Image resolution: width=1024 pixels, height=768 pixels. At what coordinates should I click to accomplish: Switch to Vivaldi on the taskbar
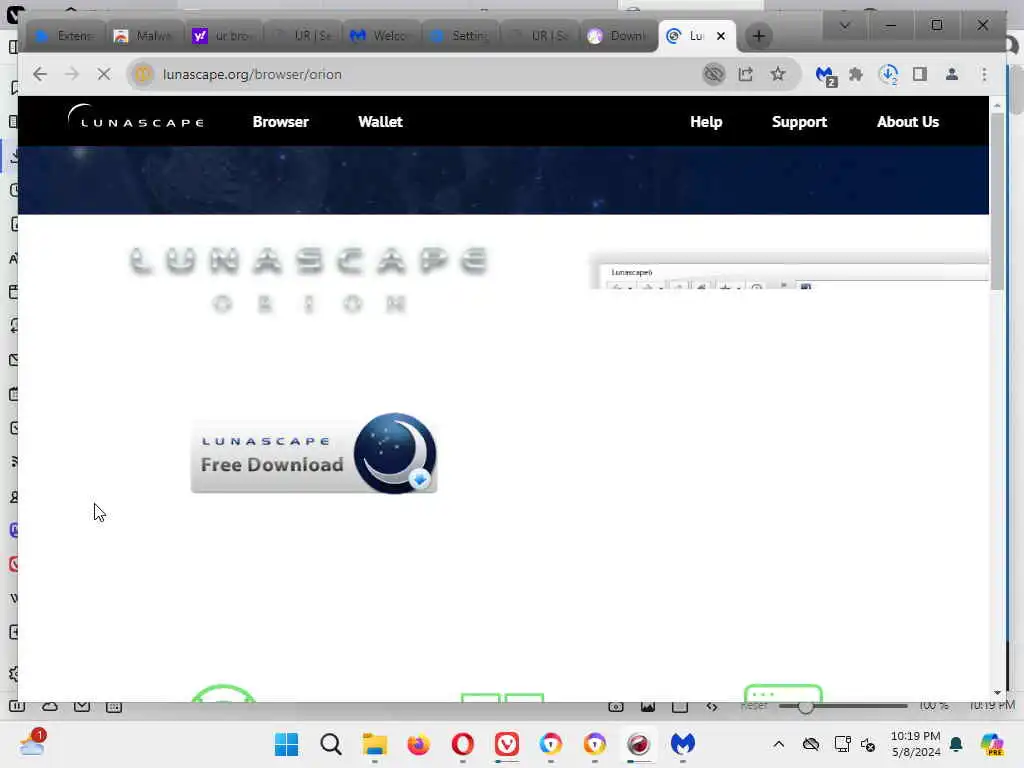pos(507,744)
